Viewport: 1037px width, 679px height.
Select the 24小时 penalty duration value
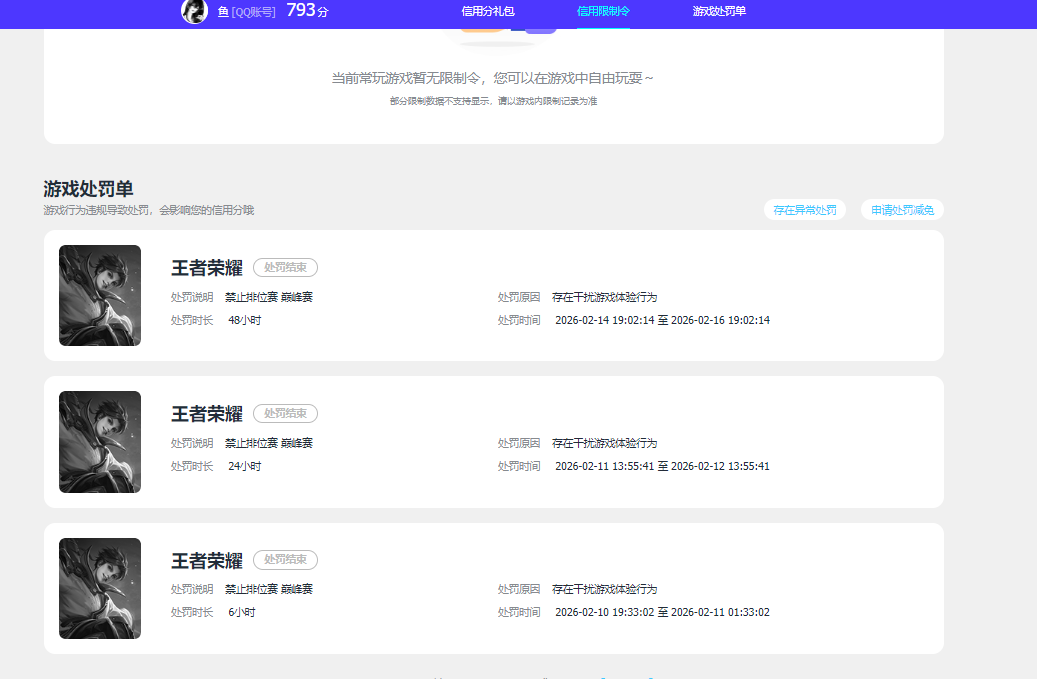(245, 466)
